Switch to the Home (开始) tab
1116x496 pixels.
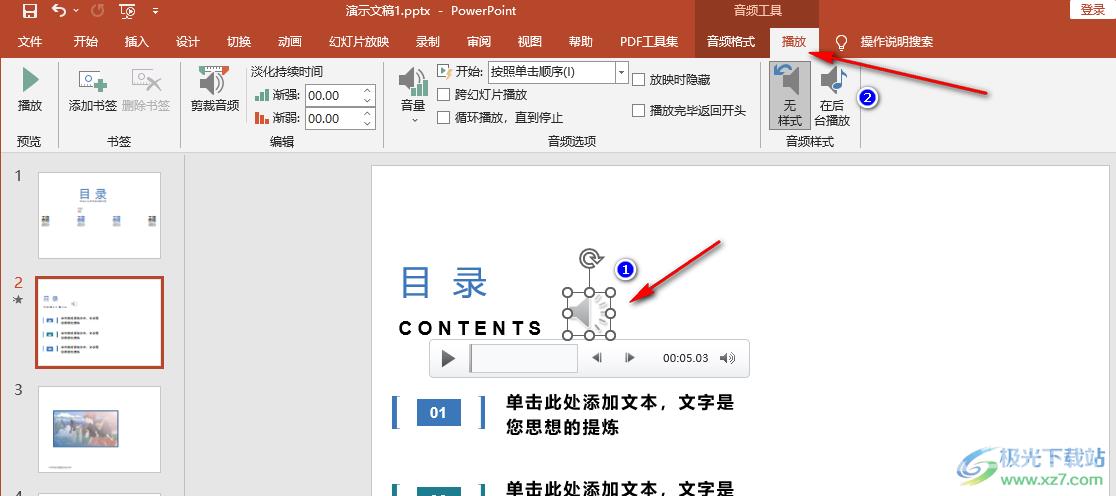[x=85, y=42]
